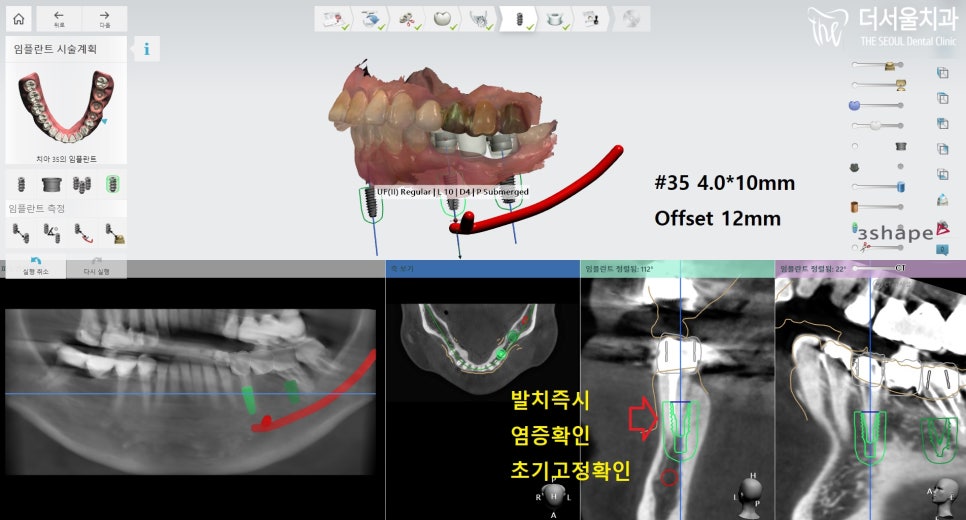Go to the home screen

(18, 18)
